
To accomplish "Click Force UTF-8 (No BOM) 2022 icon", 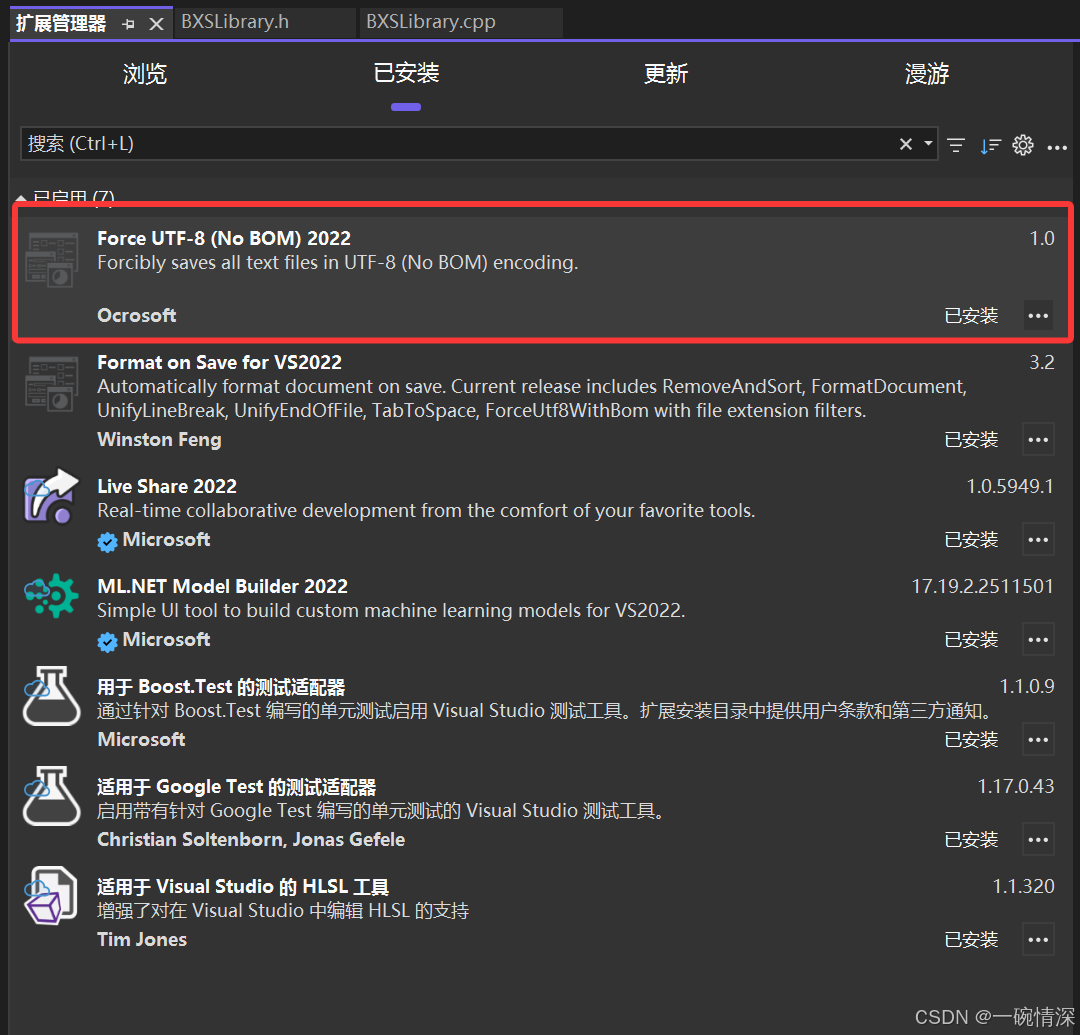I will [x=52, y=260].
